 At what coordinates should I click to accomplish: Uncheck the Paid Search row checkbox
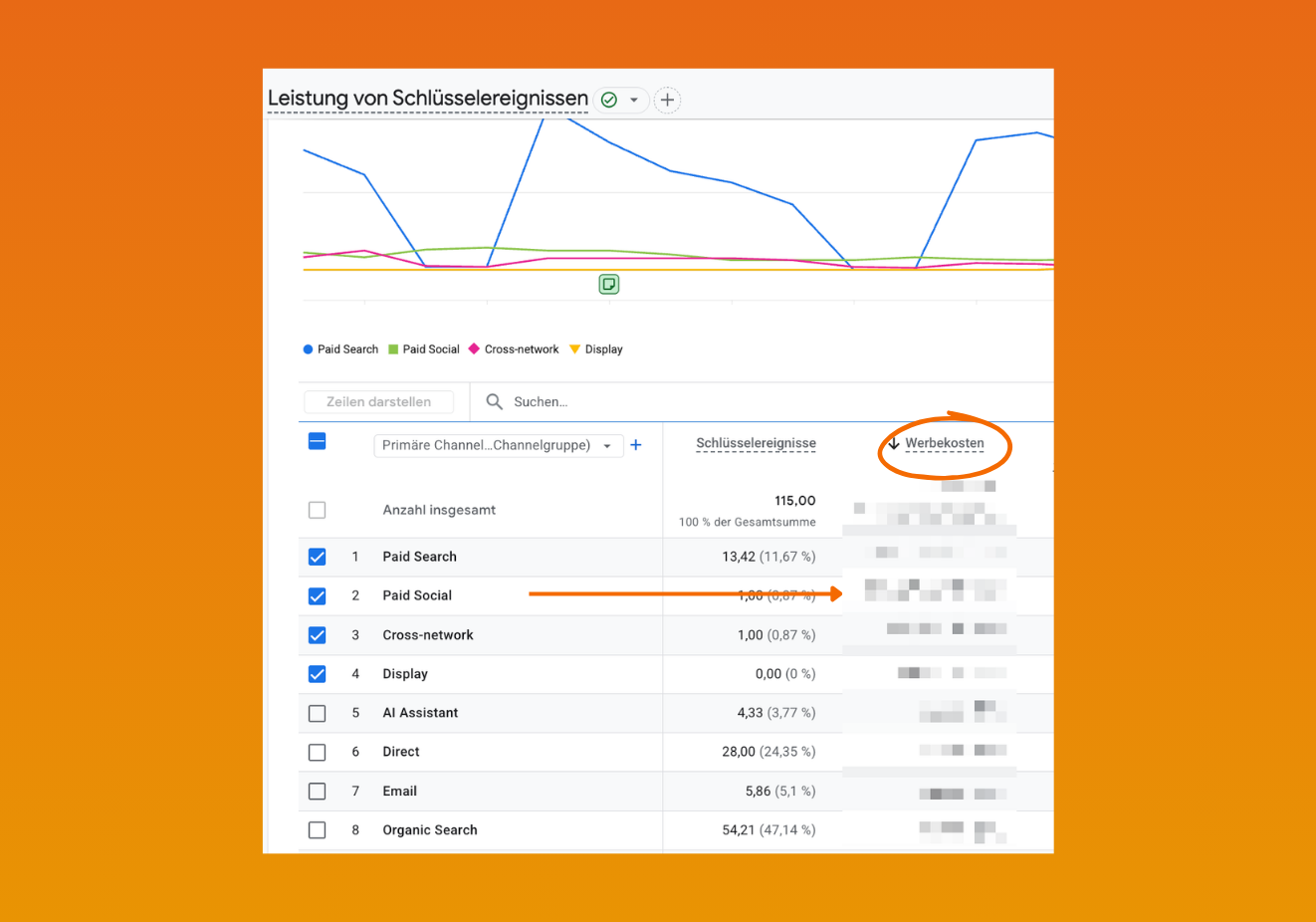tap(318, 557)
